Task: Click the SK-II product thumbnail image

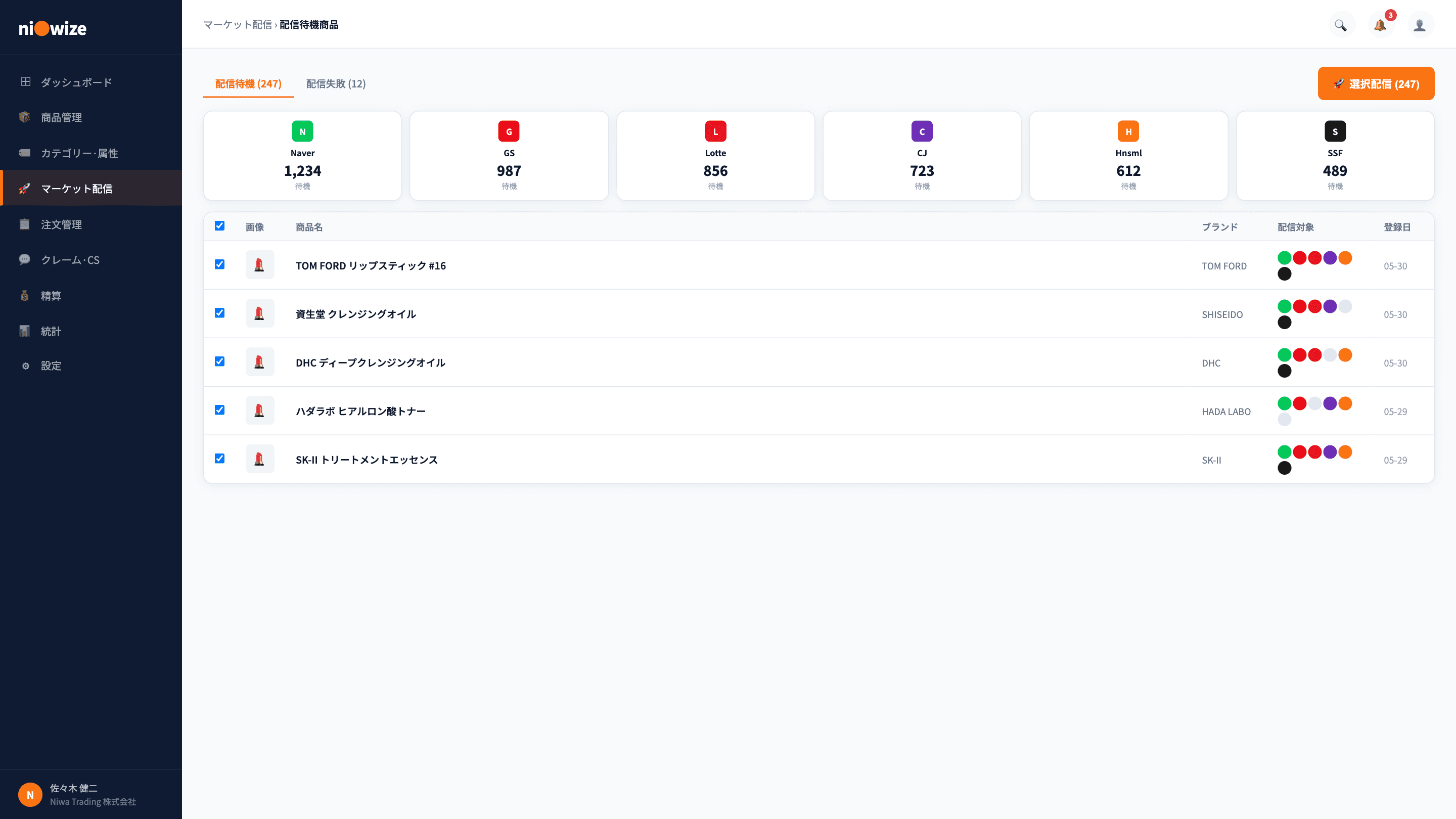Action: tap(260, 459)
